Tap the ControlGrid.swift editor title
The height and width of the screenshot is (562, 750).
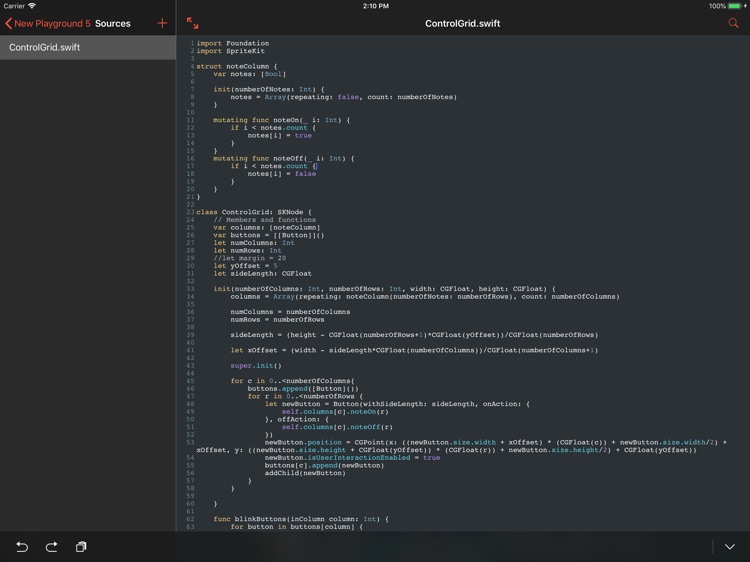(x=463, y=23)
